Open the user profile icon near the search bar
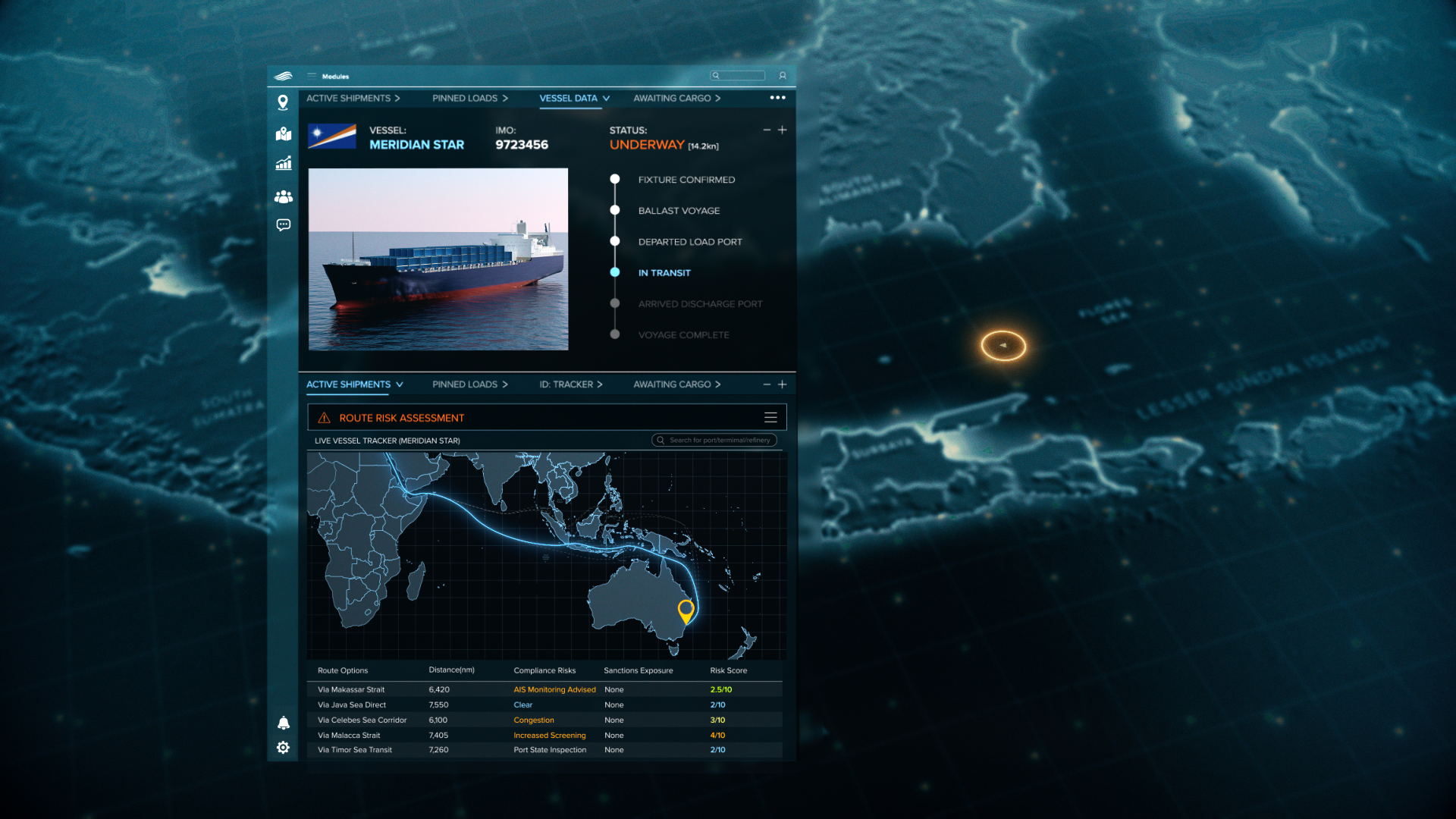This screenshot has width=1456, height=819. point(783,75)
